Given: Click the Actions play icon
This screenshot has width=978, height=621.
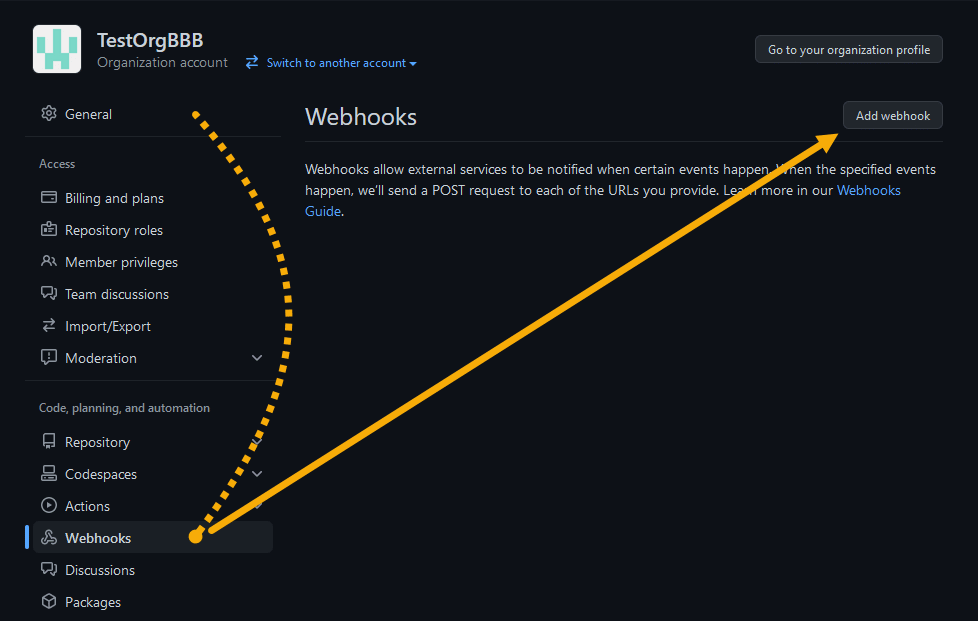Looking at the screenshot, I should 48,506.
